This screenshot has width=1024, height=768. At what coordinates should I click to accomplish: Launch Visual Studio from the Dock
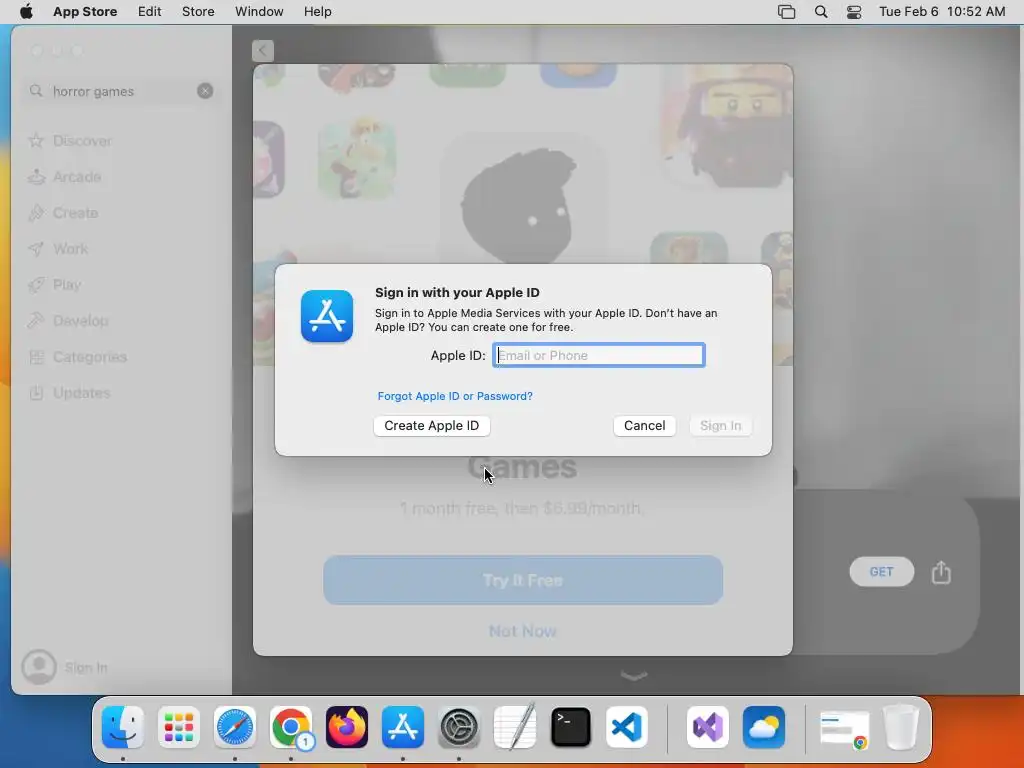tap(708, 727)
